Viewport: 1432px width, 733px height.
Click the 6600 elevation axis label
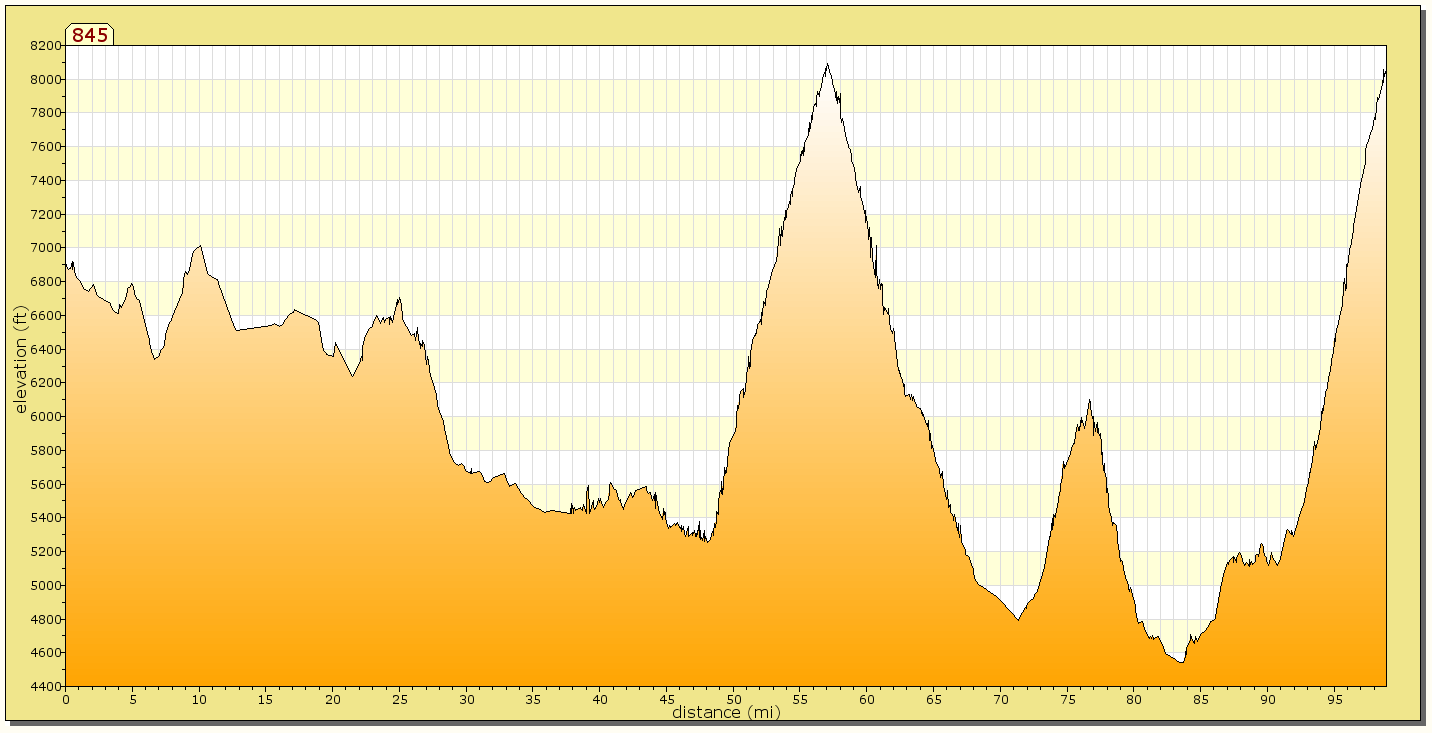(x=46, y=315)
